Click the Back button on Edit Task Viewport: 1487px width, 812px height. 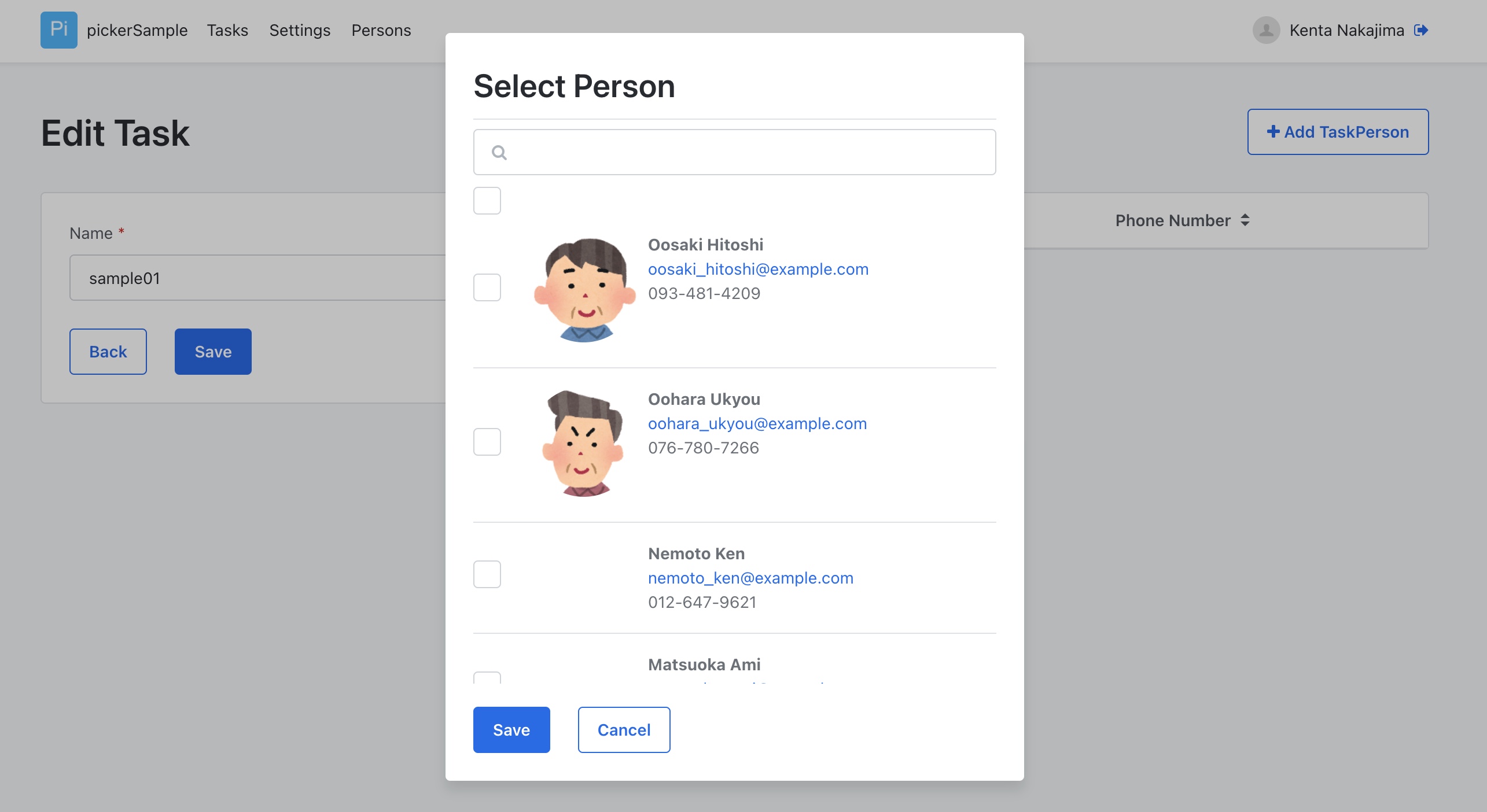pyautogui.click(x=108, y=352)
